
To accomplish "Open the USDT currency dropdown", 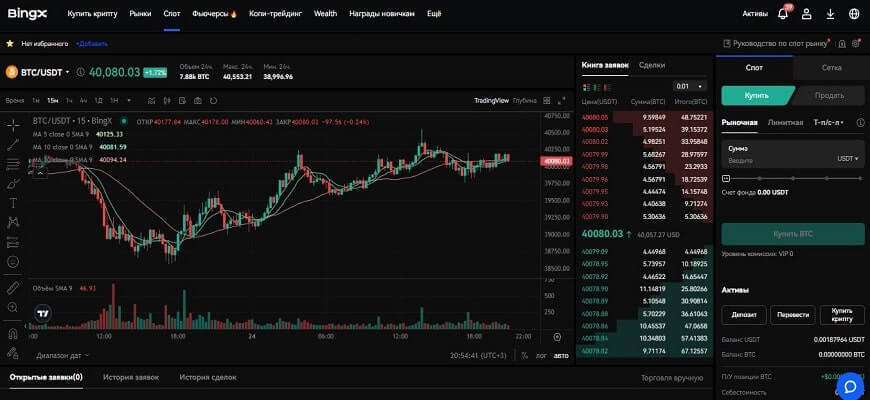I will 848,159.
